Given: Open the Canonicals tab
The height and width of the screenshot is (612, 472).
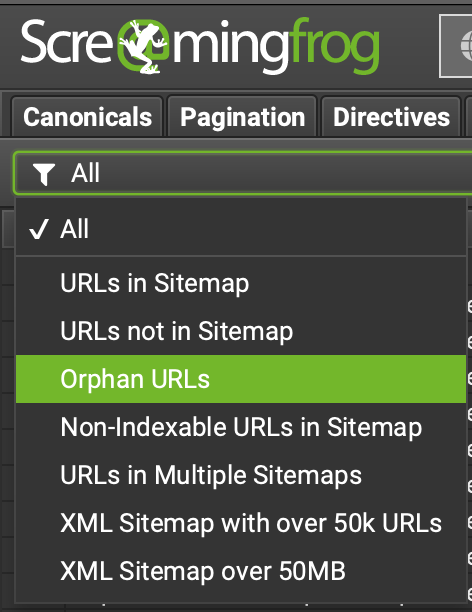Looking at the screenshot, I should point(87,117).
